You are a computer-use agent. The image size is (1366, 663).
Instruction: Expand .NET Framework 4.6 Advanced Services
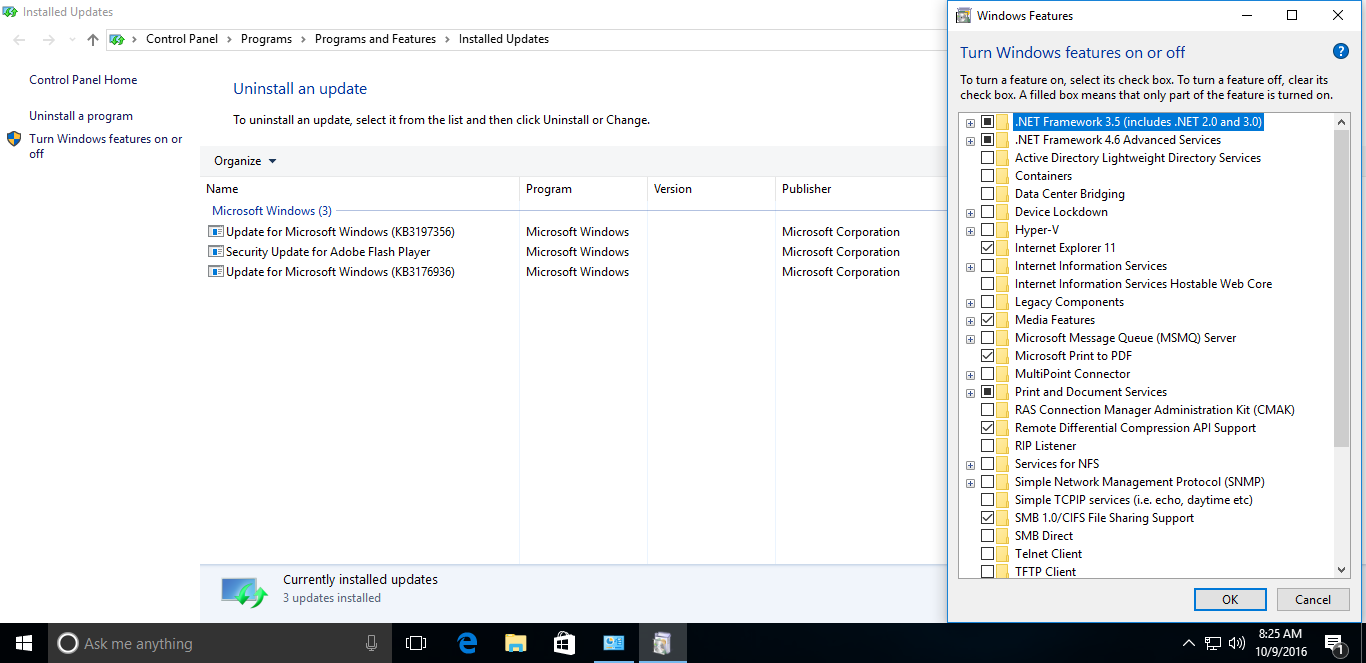click(970, 140)
